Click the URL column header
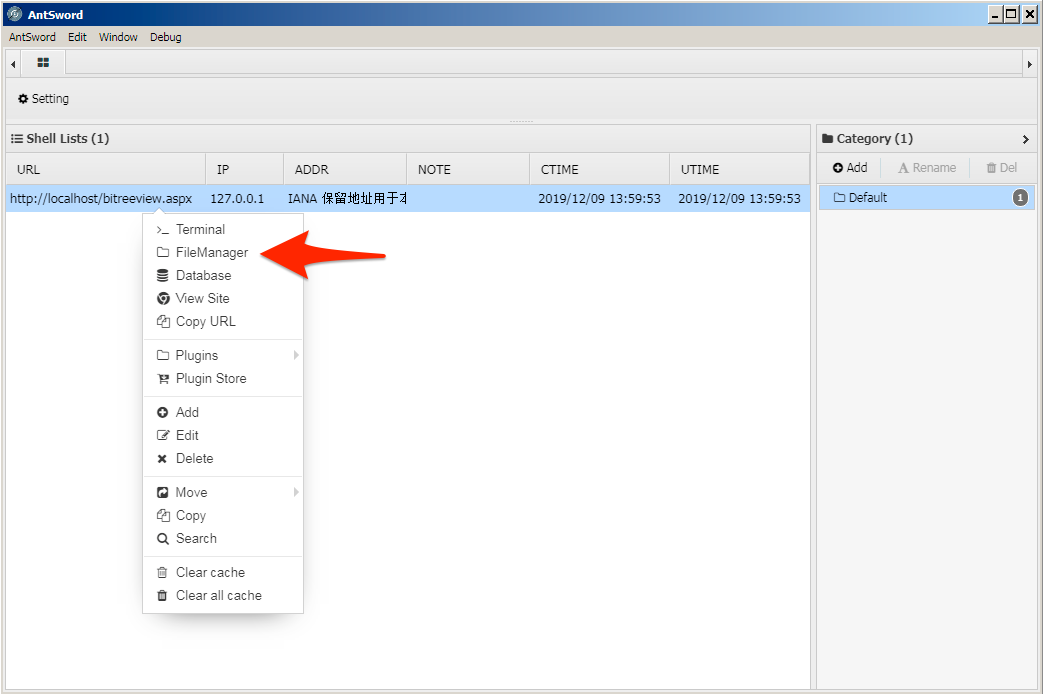 [x=106, y=169]
